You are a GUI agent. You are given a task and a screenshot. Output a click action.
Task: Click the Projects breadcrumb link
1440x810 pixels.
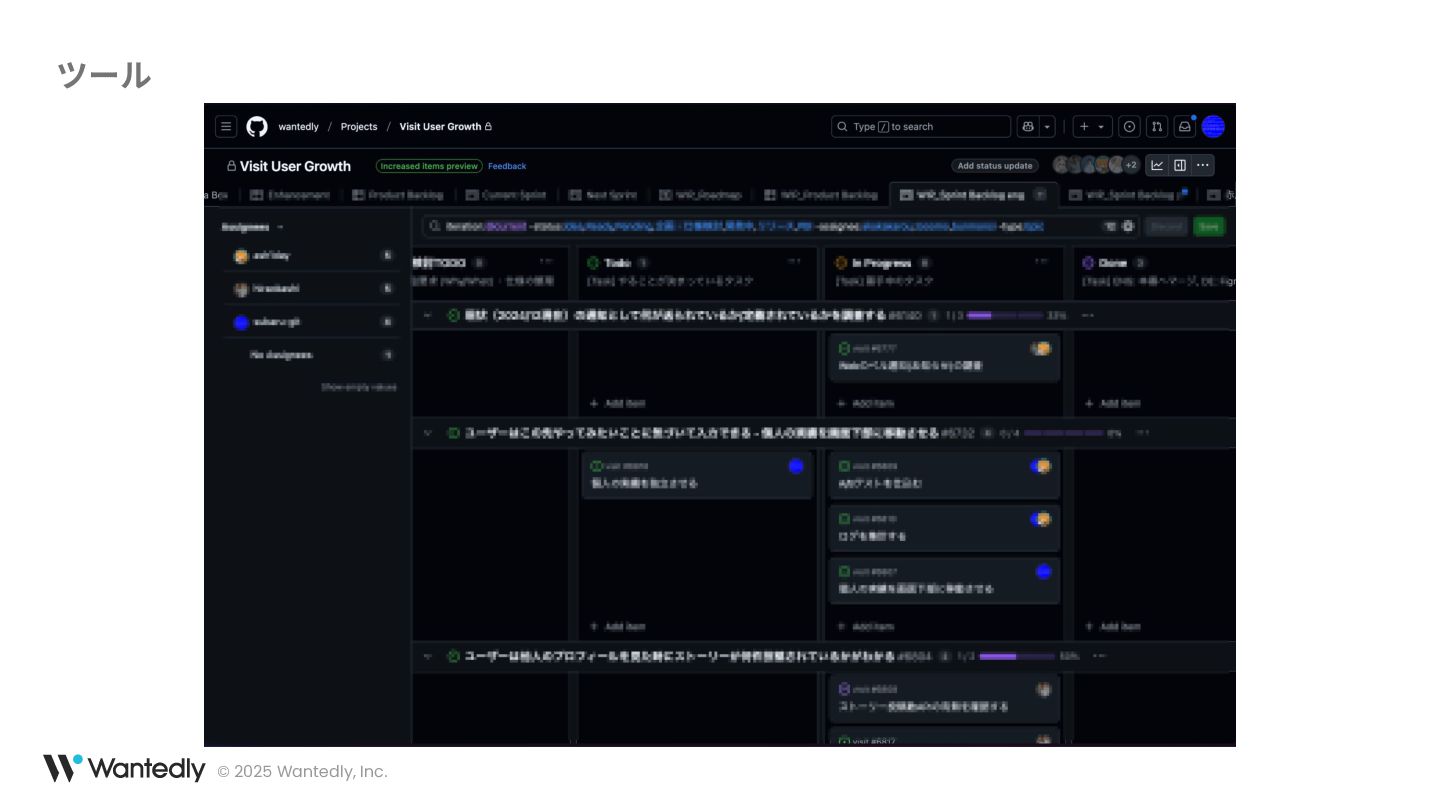(359, 127)
